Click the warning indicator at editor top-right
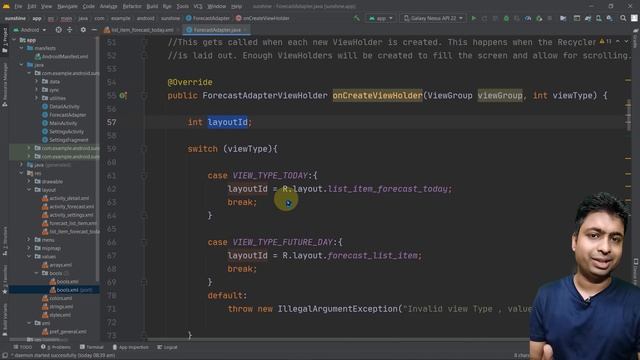Screen dimensions: 640x360 (x=604, y=41)
